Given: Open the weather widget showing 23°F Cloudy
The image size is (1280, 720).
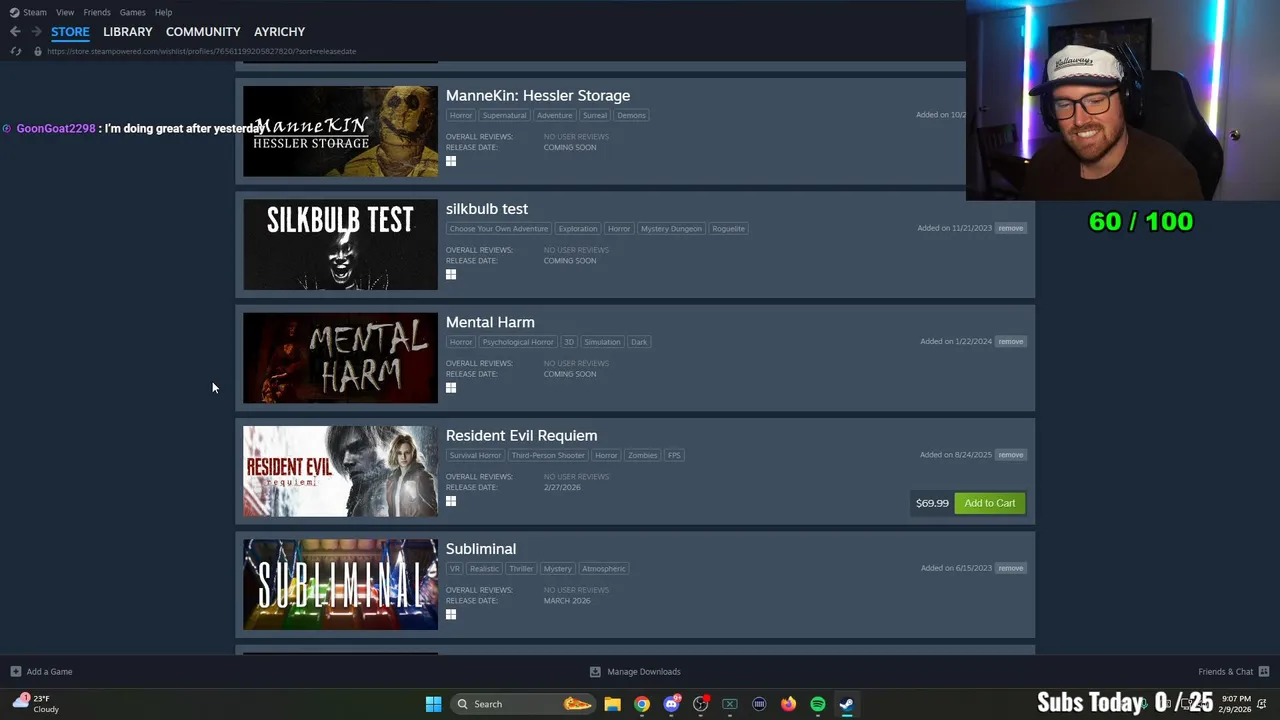Looking at the screenshot, I should pos(36,704).
